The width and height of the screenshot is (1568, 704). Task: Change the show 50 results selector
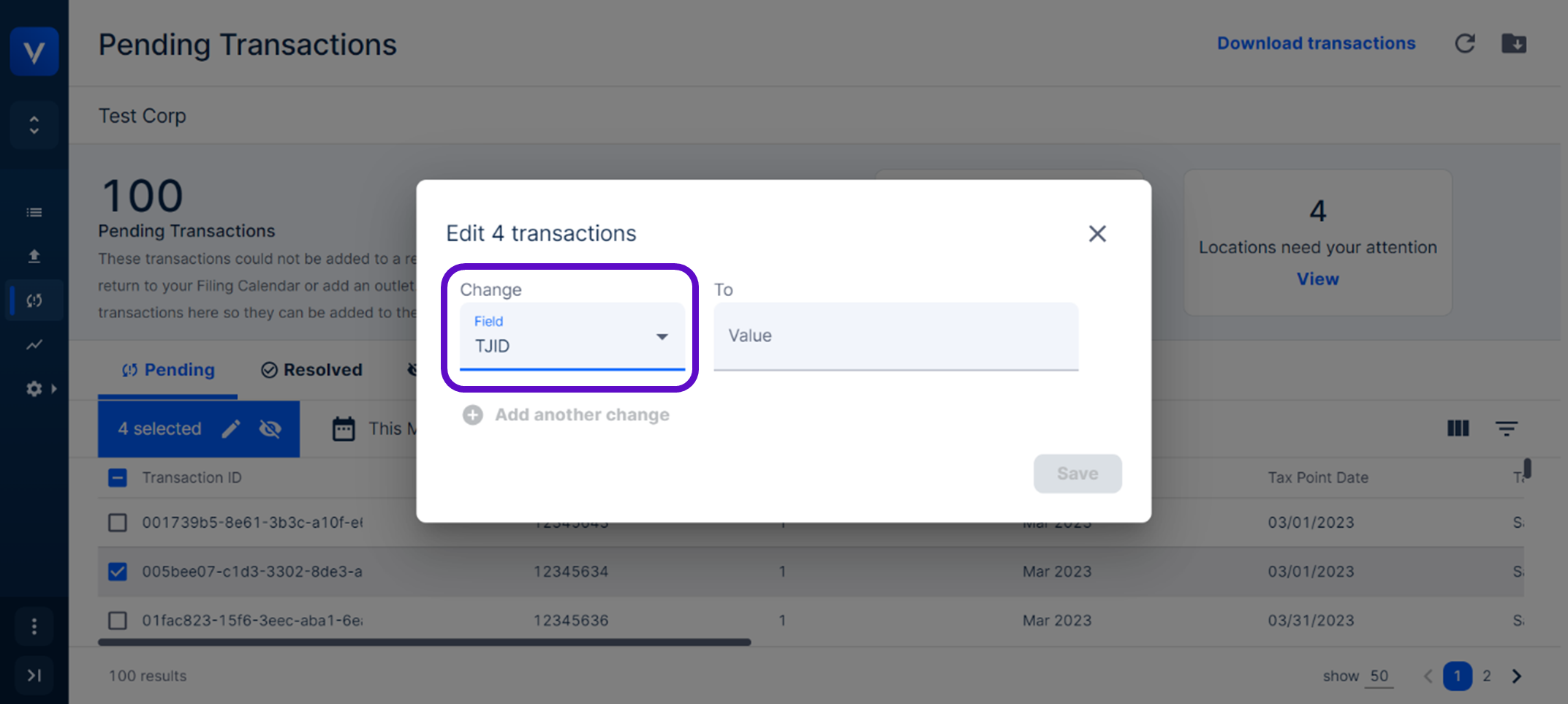pyautogui.click(x=1379, y=676)
